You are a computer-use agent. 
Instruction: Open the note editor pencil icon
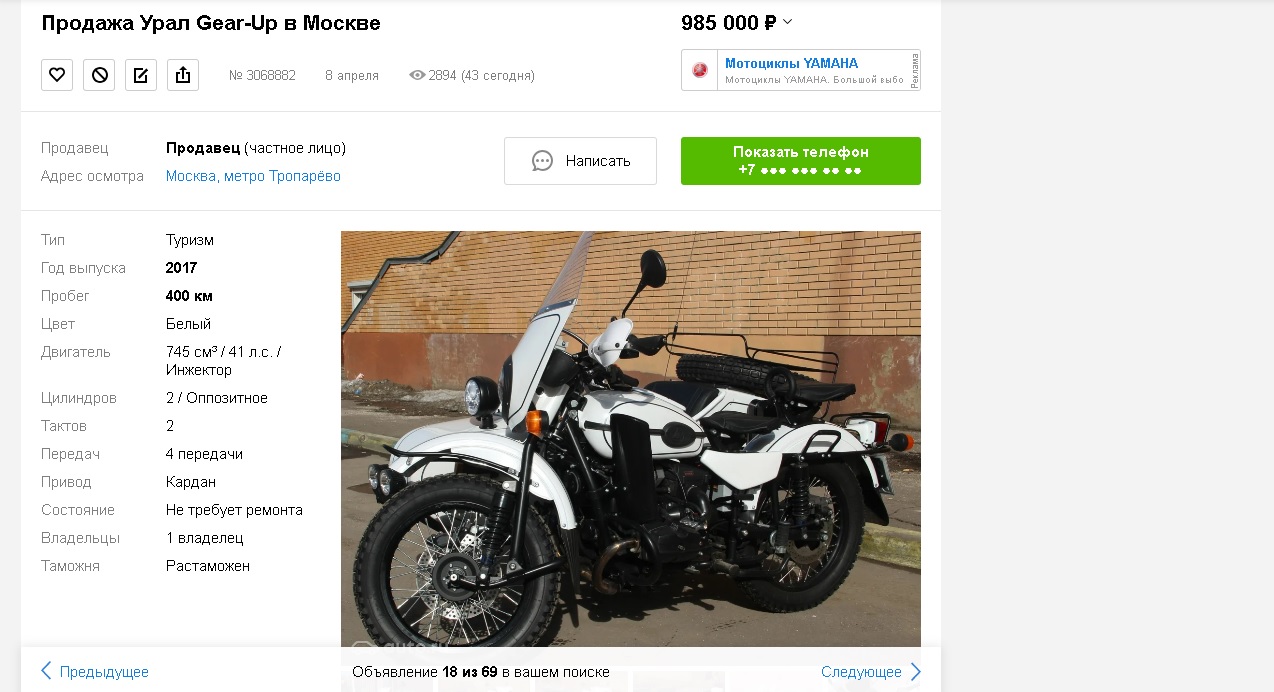141,75
